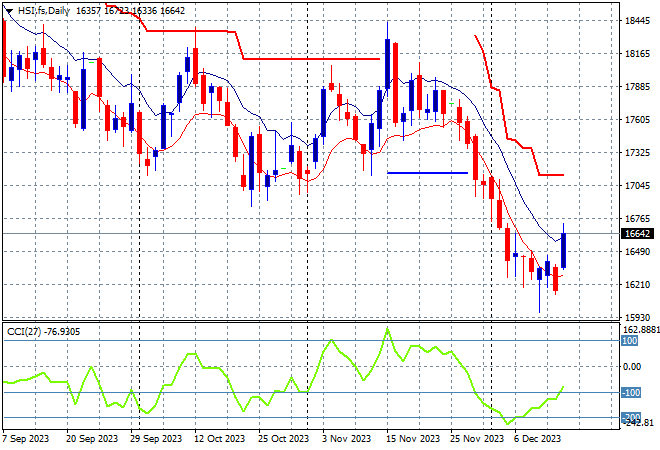Click the small green dash marker near 20 Sep
Image resolution: width=660 pixels, height=450 pixels.
tap(92, 62)
